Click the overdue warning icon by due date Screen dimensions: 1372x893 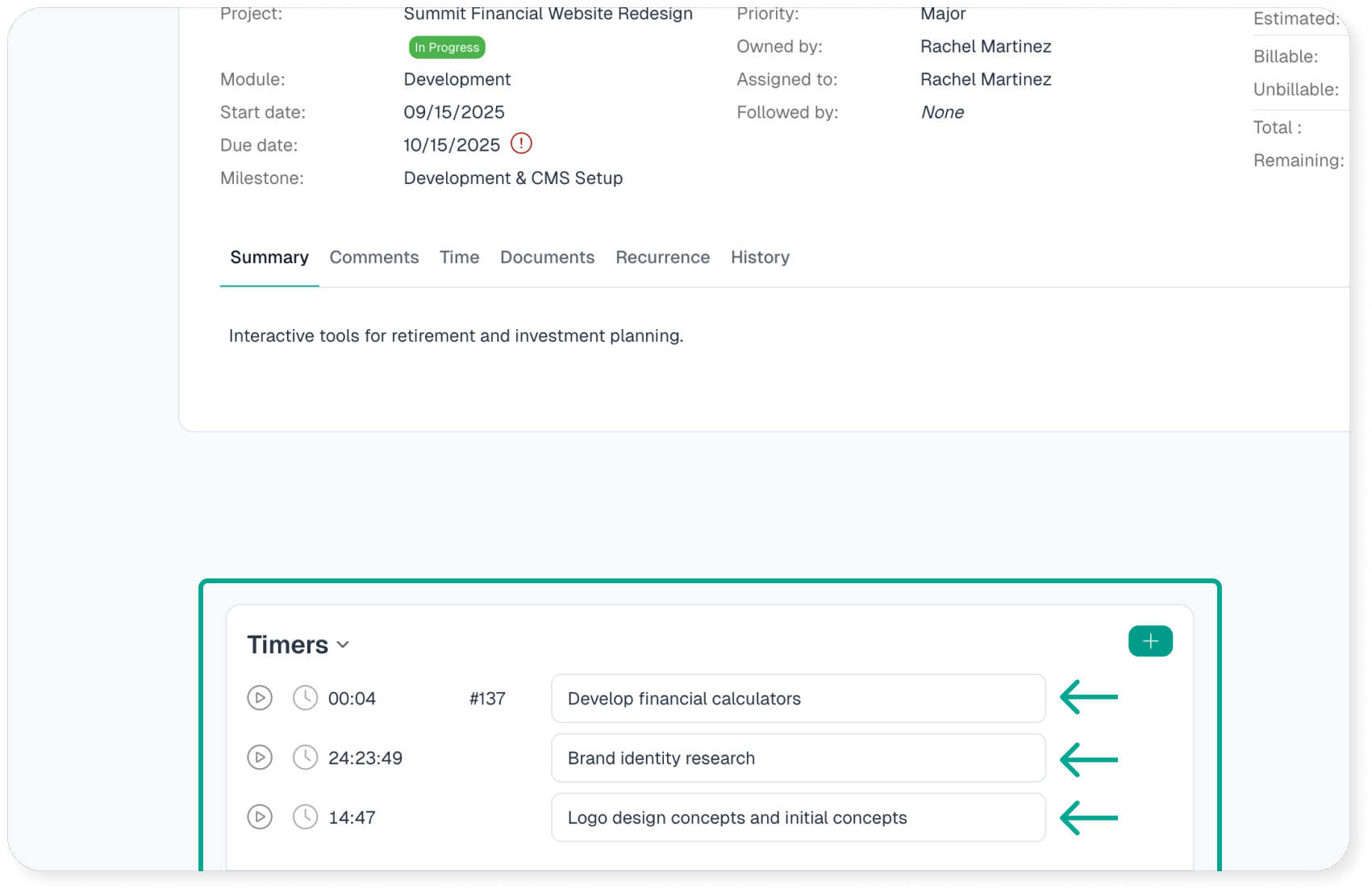coord(522,144)
